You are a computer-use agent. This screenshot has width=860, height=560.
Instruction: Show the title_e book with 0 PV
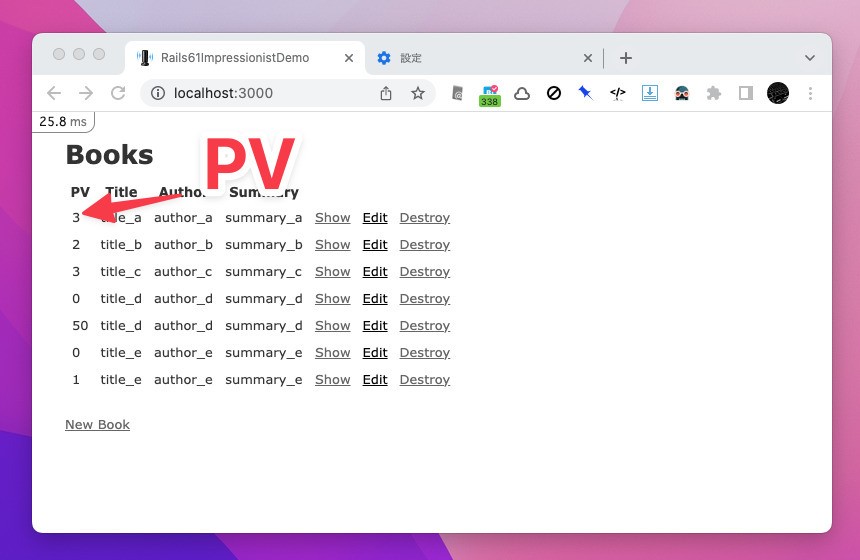click(332, 352)
